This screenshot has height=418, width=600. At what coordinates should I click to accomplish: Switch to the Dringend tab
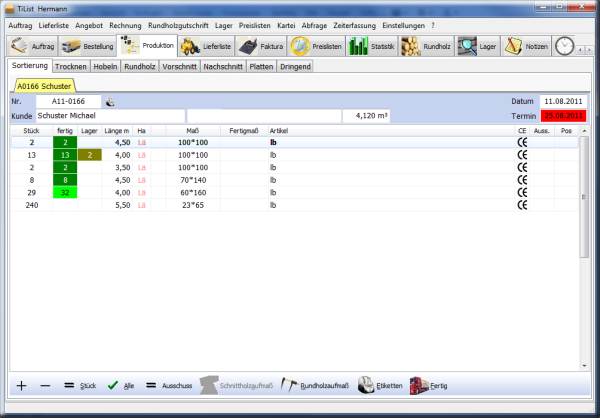(295, 67)
